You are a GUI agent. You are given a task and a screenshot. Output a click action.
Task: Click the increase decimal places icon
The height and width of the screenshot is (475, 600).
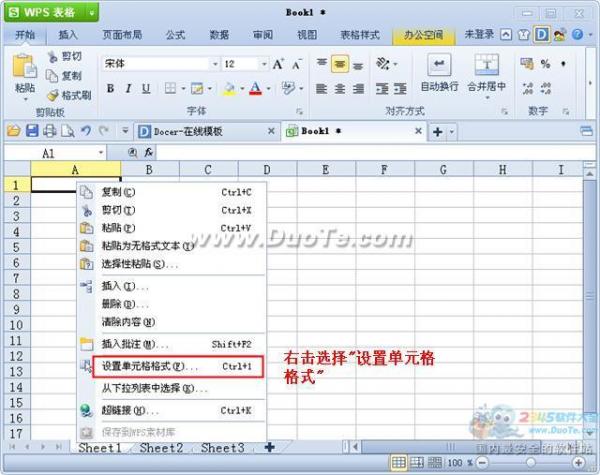[x=528, y=88]
